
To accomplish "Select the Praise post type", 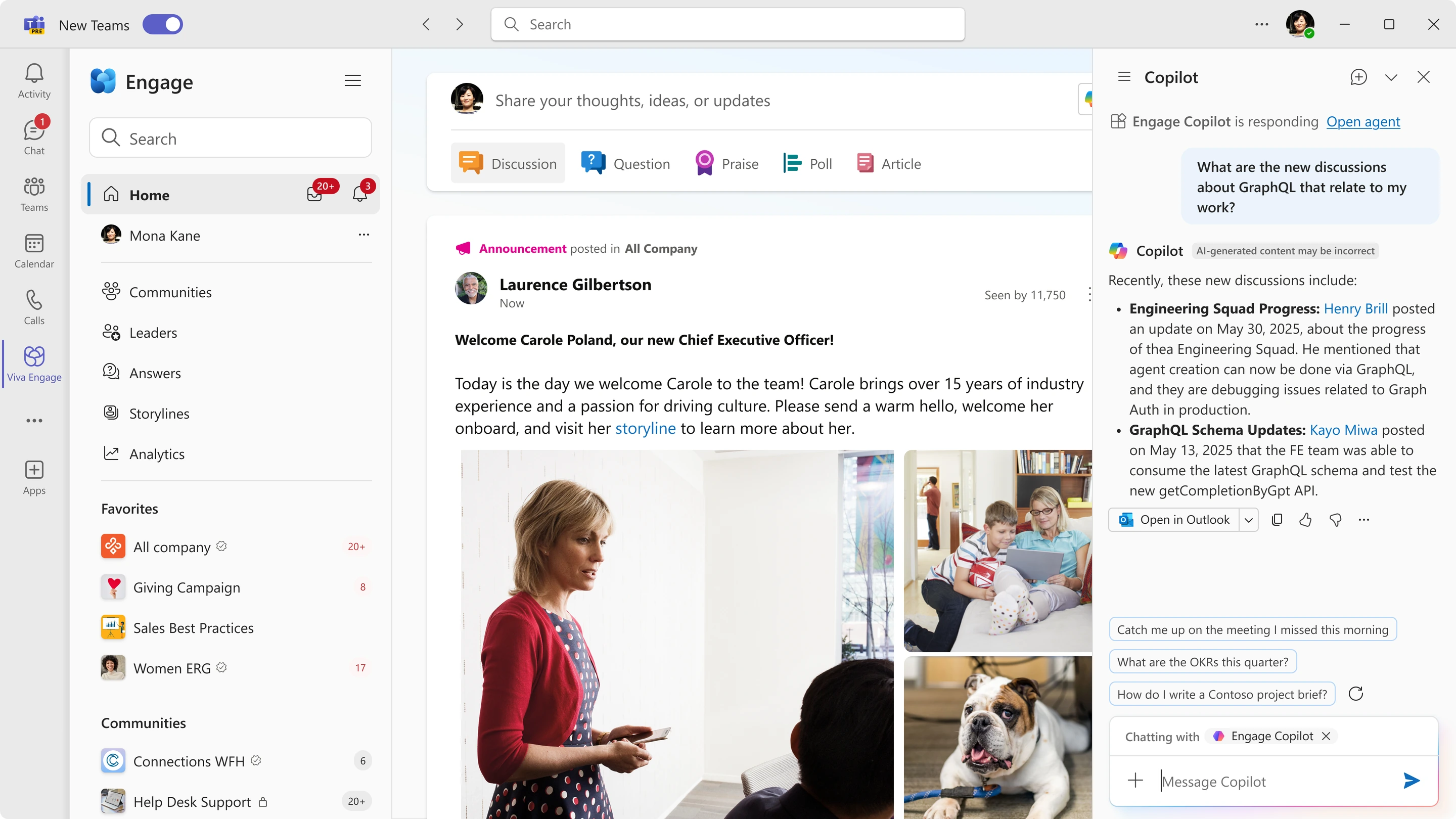I will [727, 163].
